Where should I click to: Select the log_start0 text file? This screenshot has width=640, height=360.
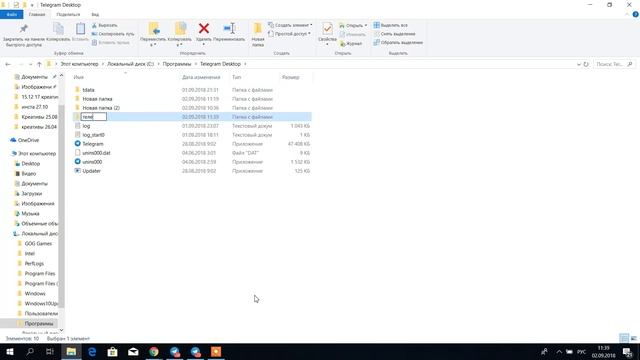pyautogui.click(x=192, y=135)
